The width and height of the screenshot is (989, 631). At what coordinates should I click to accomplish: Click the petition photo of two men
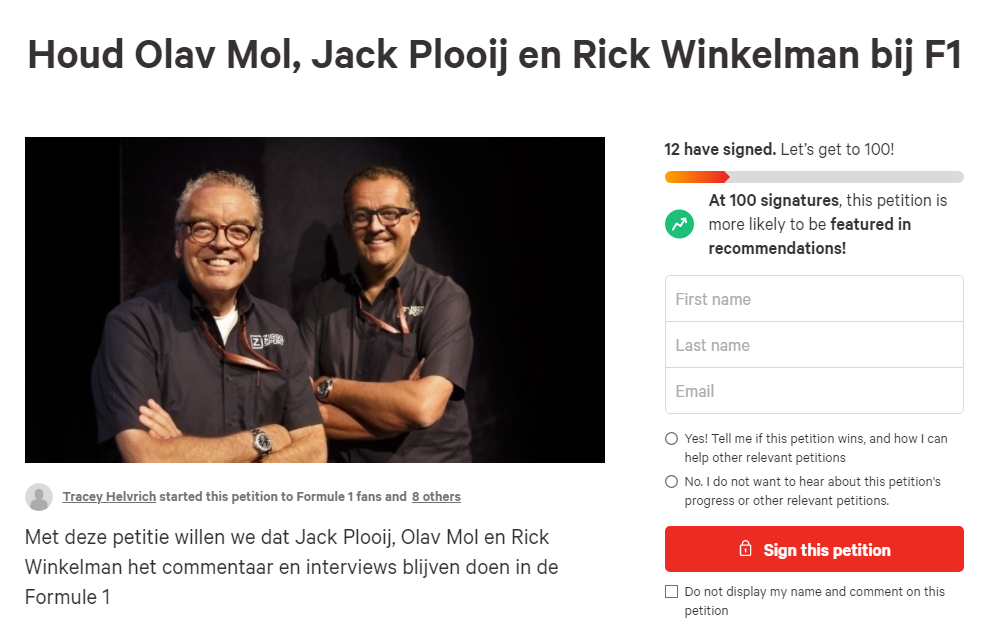click(315, 300)
